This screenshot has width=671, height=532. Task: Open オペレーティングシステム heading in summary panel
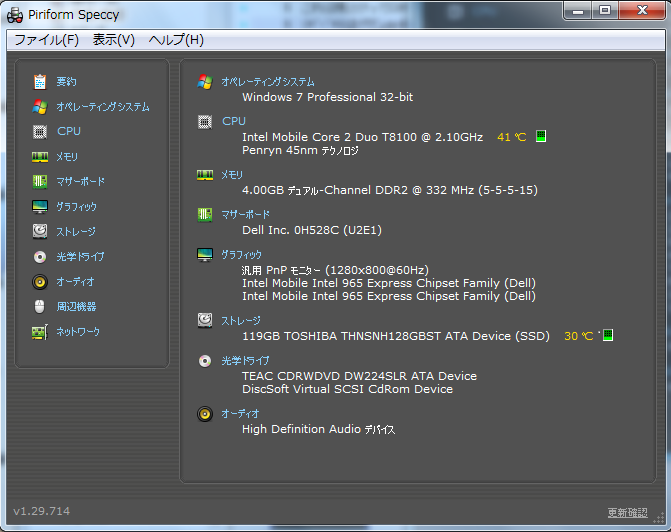pyautogui.click(x=268, y=82)
